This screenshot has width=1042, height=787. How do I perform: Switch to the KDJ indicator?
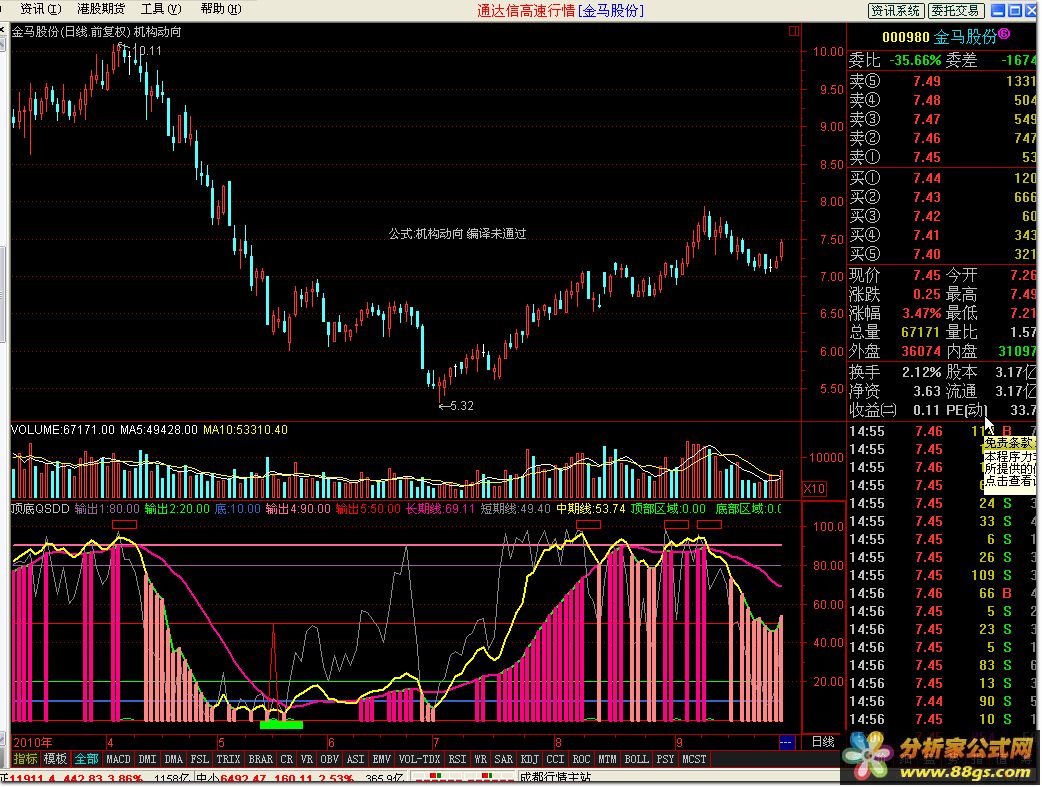[530, 758]
